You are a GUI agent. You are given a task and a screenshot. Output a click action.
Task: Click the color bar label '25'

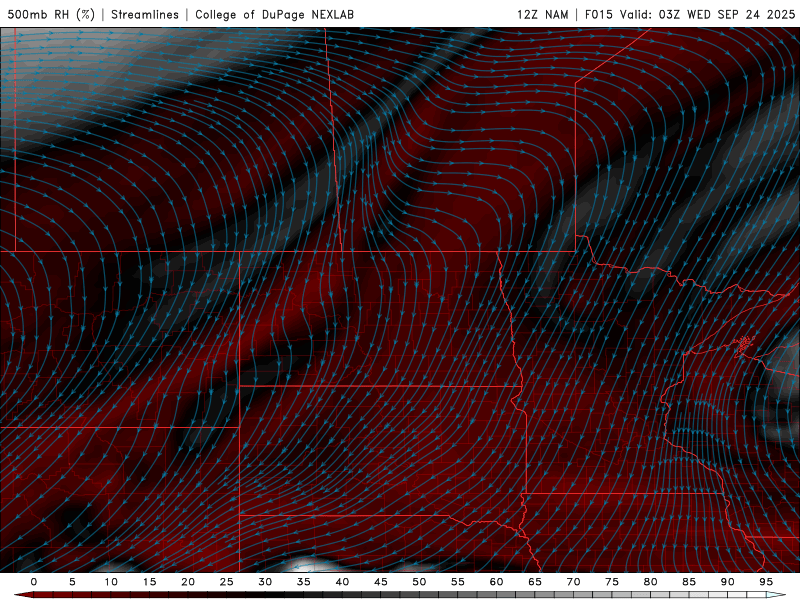(x=227, y=582)
